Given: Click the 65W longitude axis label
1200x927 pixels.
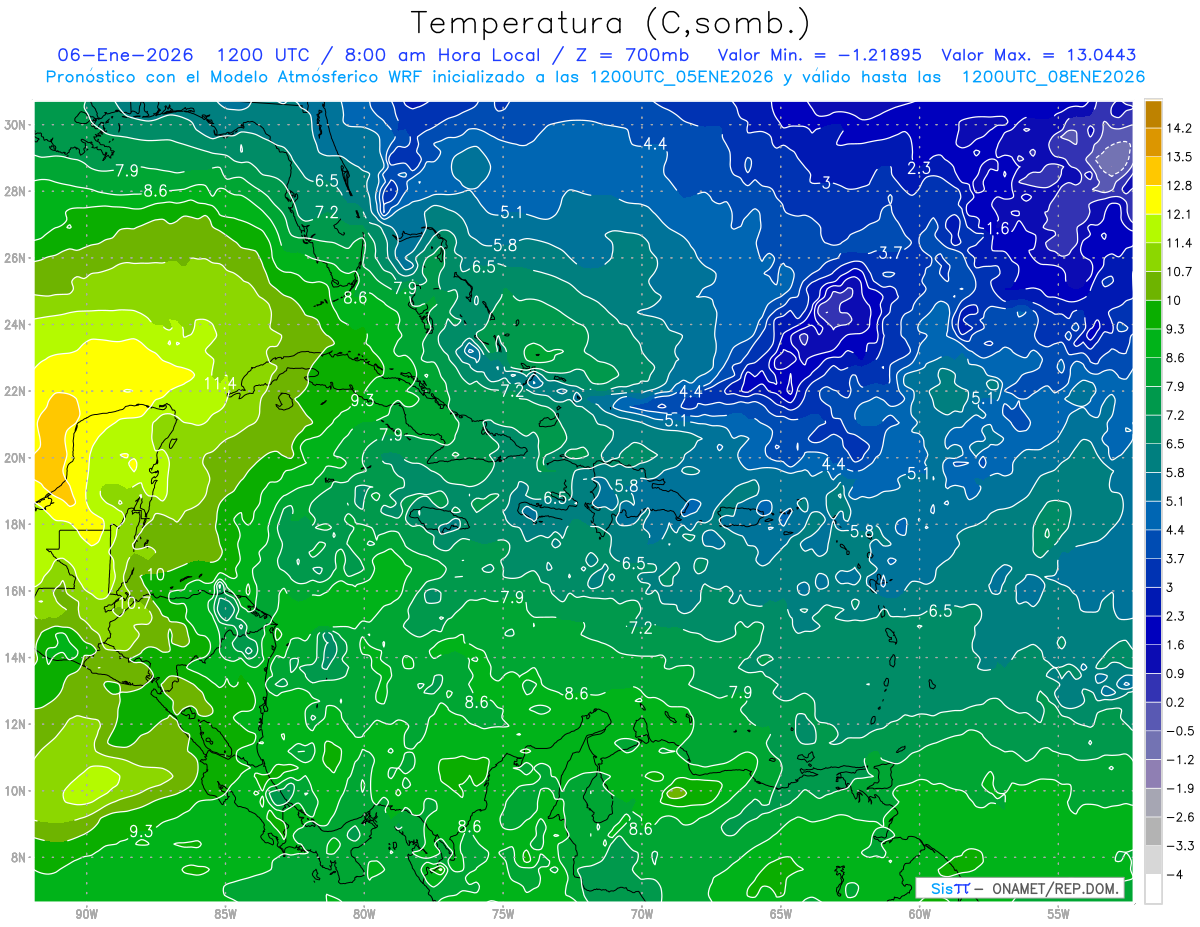Looking at the screenshot, I should (781, 914).
